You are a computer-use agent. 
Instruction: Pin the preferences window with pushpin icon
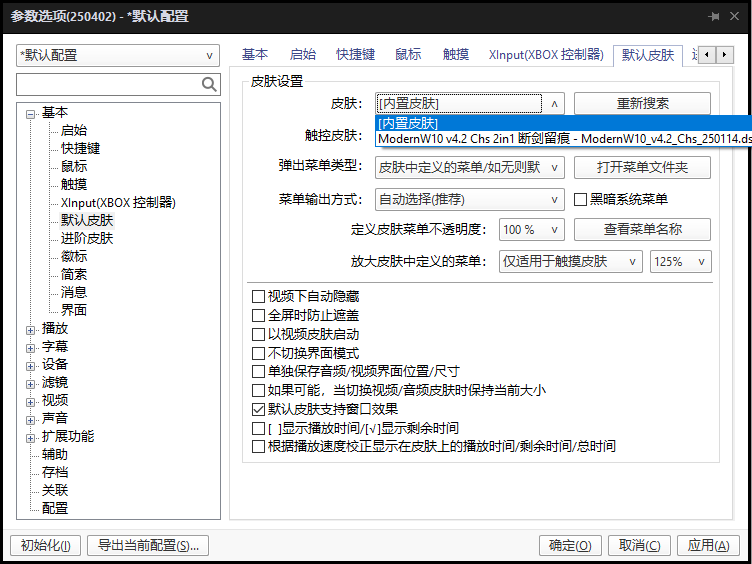[714, 17]
